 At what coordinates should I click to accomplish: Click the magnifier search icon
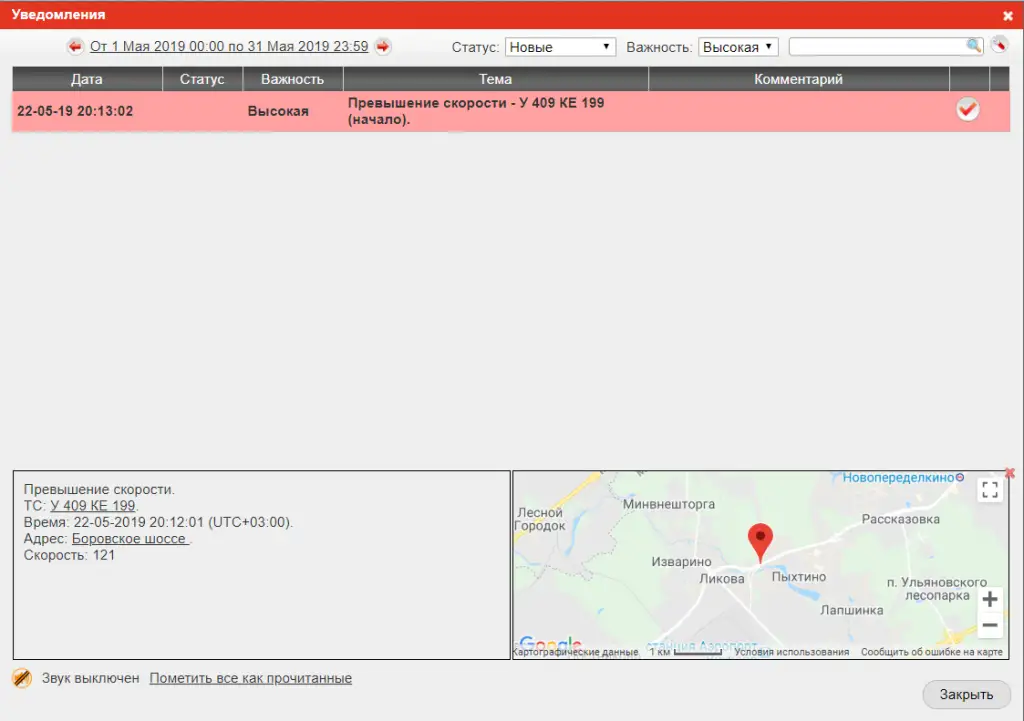pyautogui.click(x=974, y=46)
